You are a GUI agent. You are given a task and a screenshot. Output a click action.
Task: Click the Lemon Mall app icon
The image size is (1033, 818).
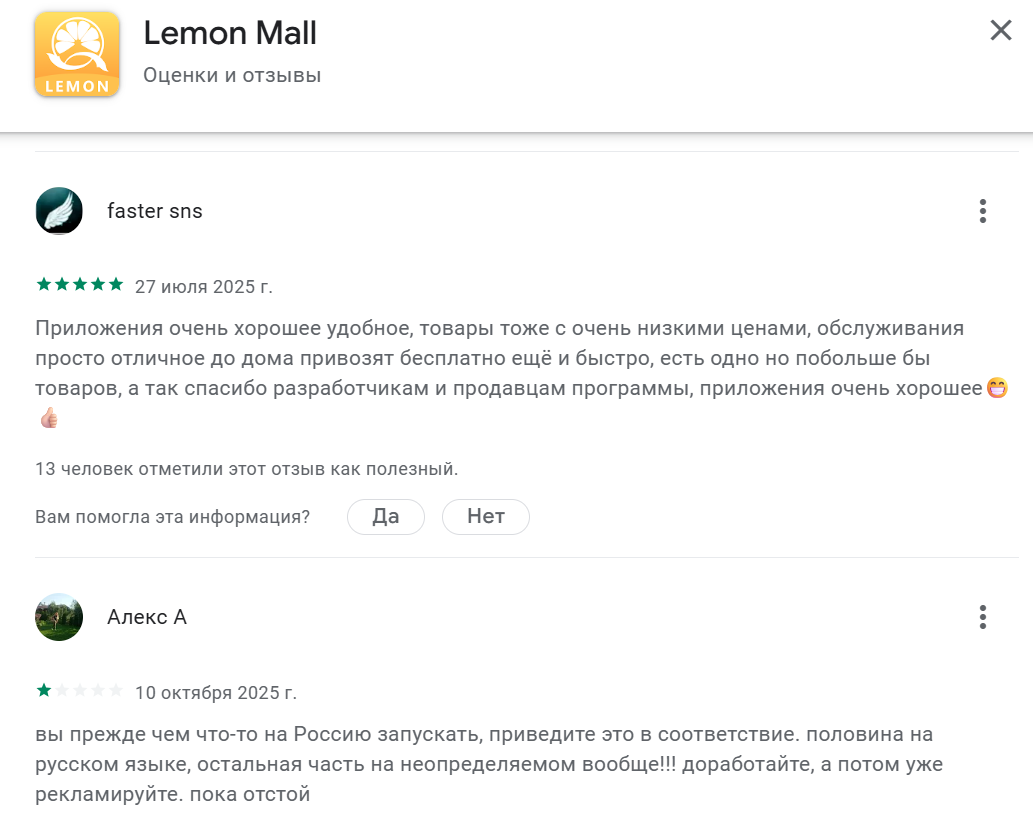(77, 55)
